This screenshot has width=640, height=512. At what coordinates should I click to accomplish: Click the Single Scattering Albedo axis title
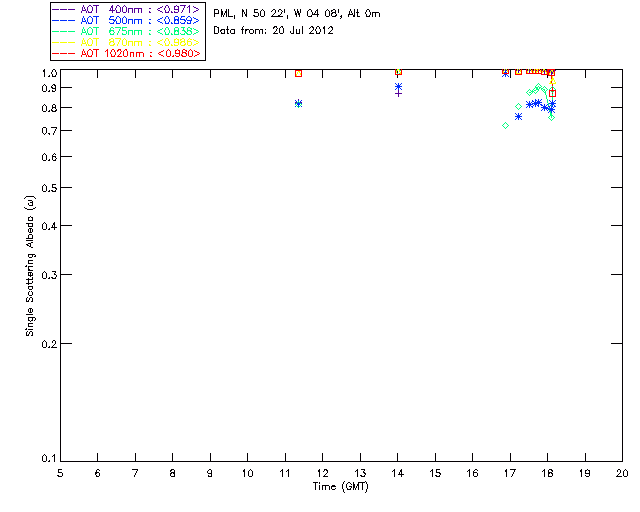coord(30,266)
